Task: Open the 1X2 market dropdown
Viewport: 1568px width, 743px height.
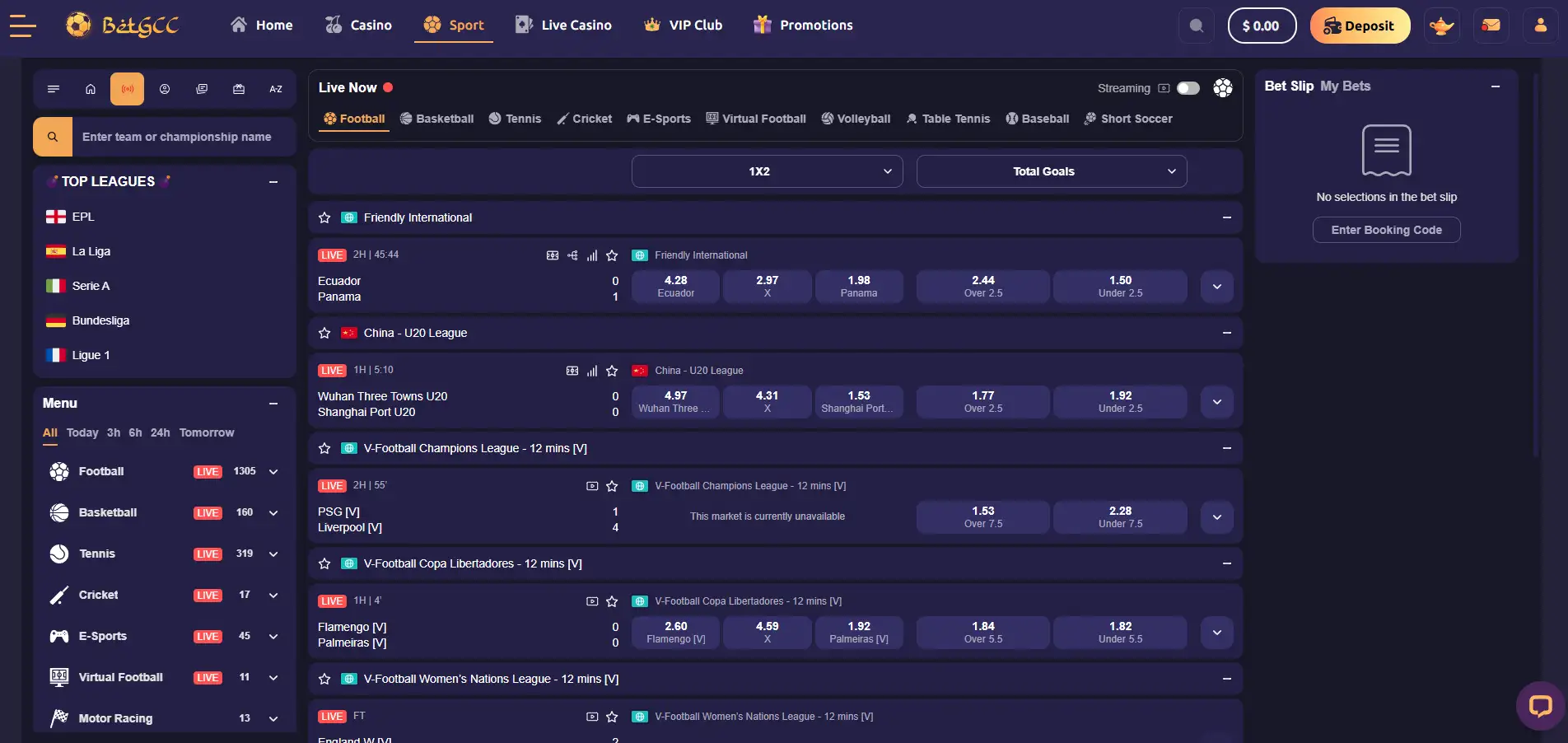Action: 768,171
